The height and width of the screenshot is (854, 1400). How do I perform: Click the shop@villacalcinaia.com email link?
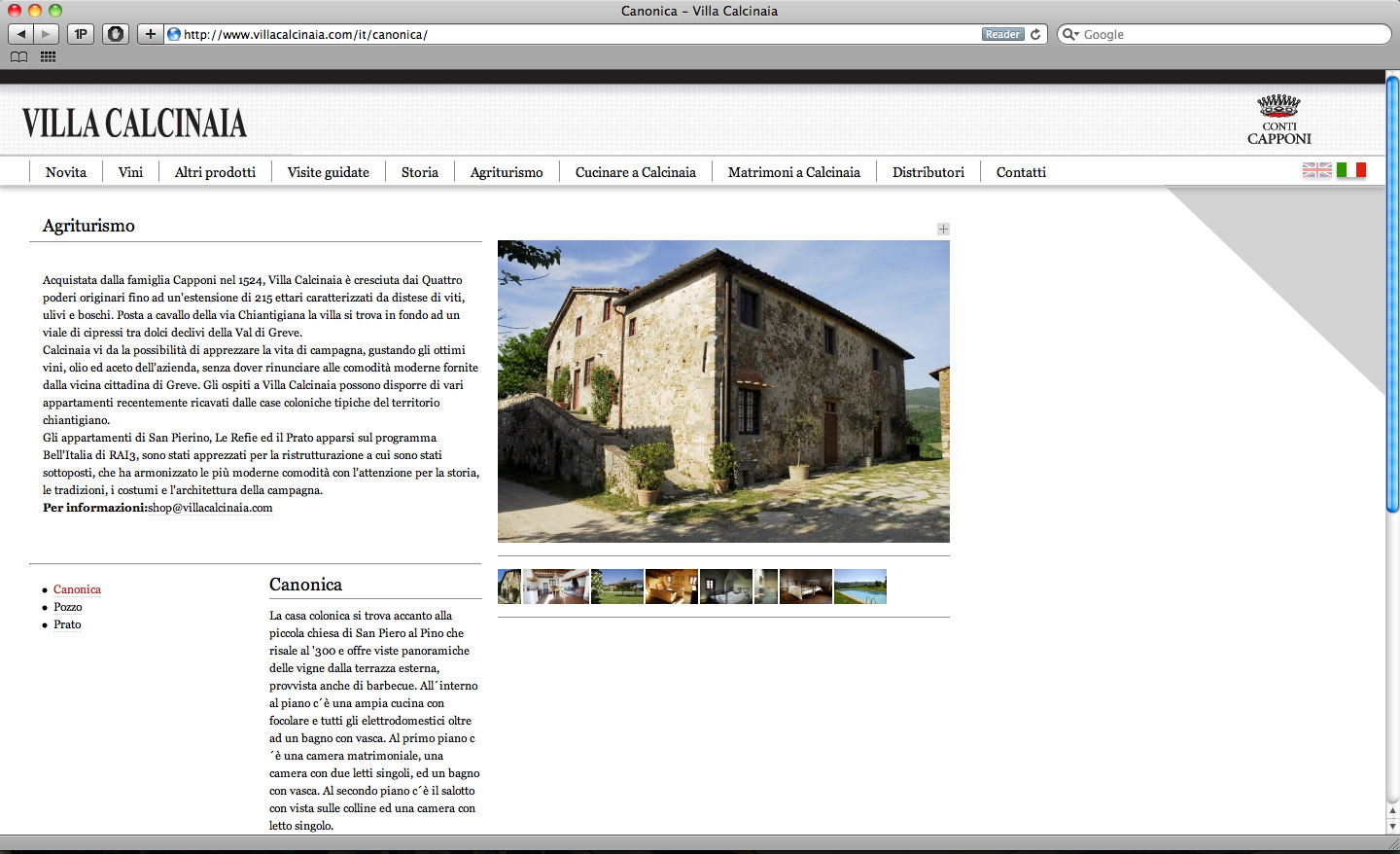[x=210, y=508]
